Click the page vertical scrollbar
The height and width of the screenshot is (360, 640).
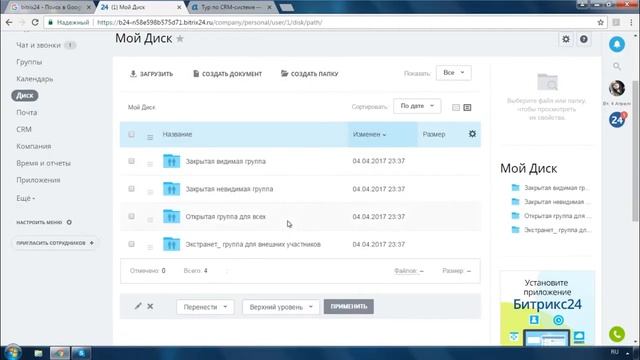pos(635,151)
